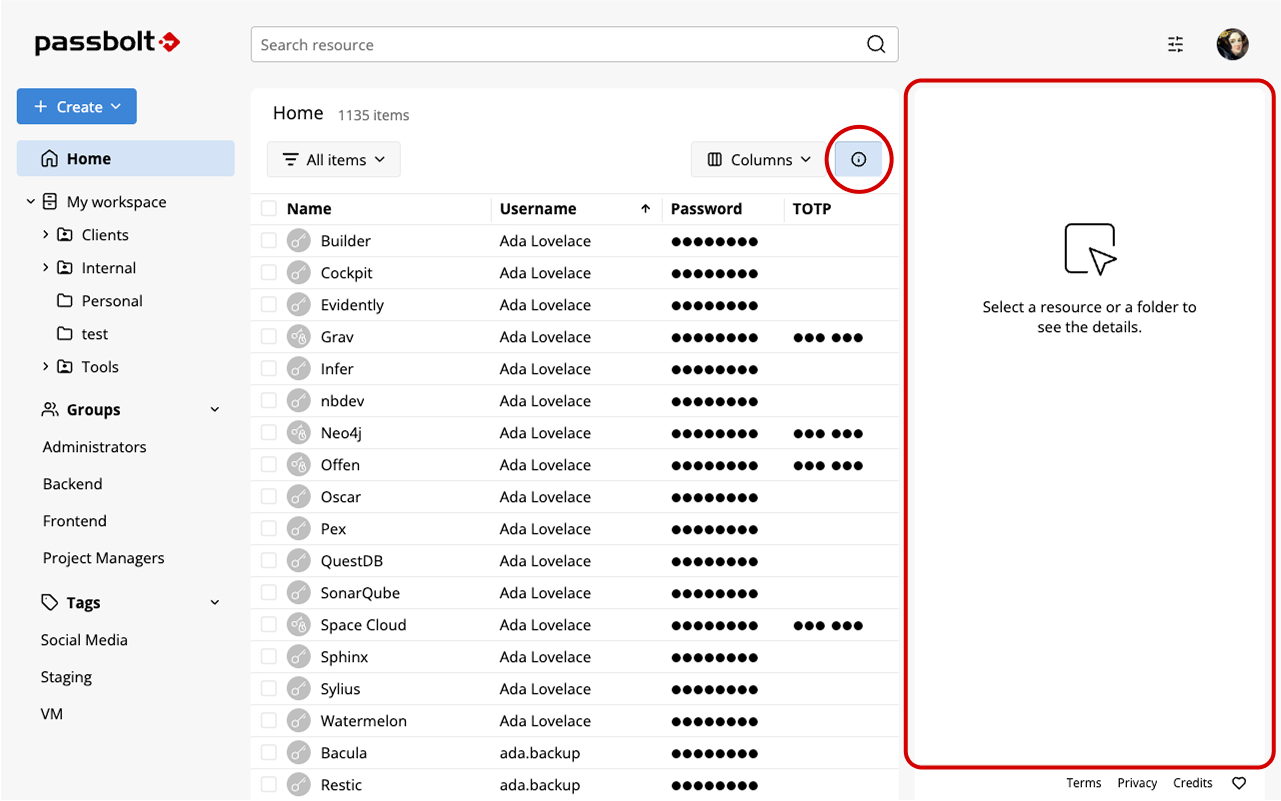The height and width of the screenshot is (801, 1281).
Task: Expand the Internal folder
Action: pos(46,268)
